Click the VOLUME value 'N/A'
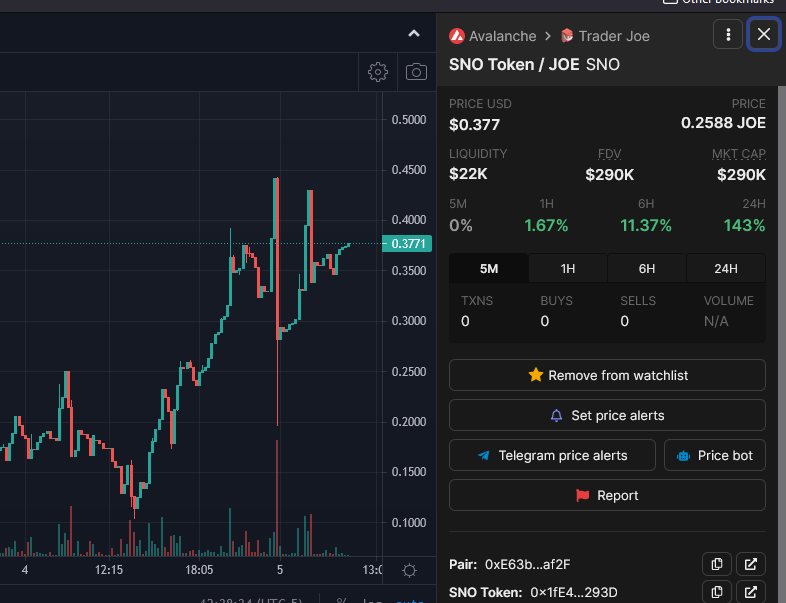The height and width of the screenshot is (603, 786). click(x=716, y=321)
